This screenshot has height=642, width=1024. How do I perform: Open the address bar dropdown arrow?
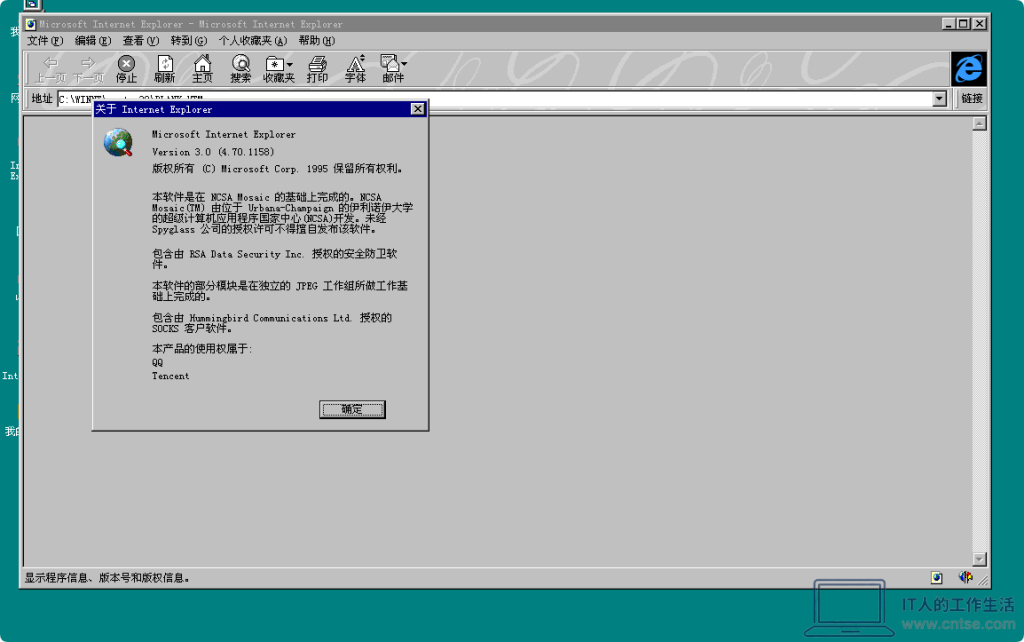(939, 99)
